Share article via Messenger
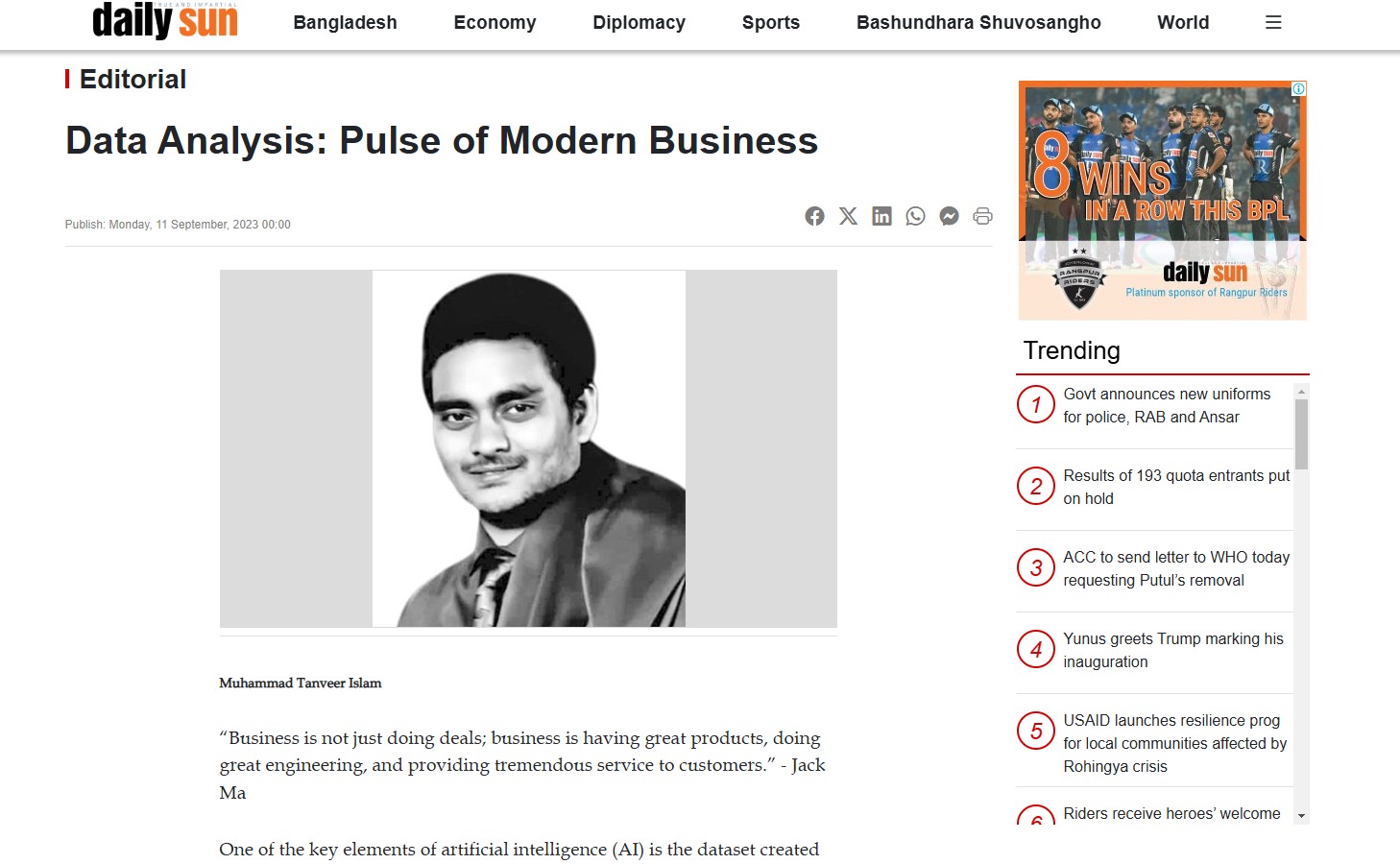The height and width of the screenshot is (864, 1400). tap(949, 216)
